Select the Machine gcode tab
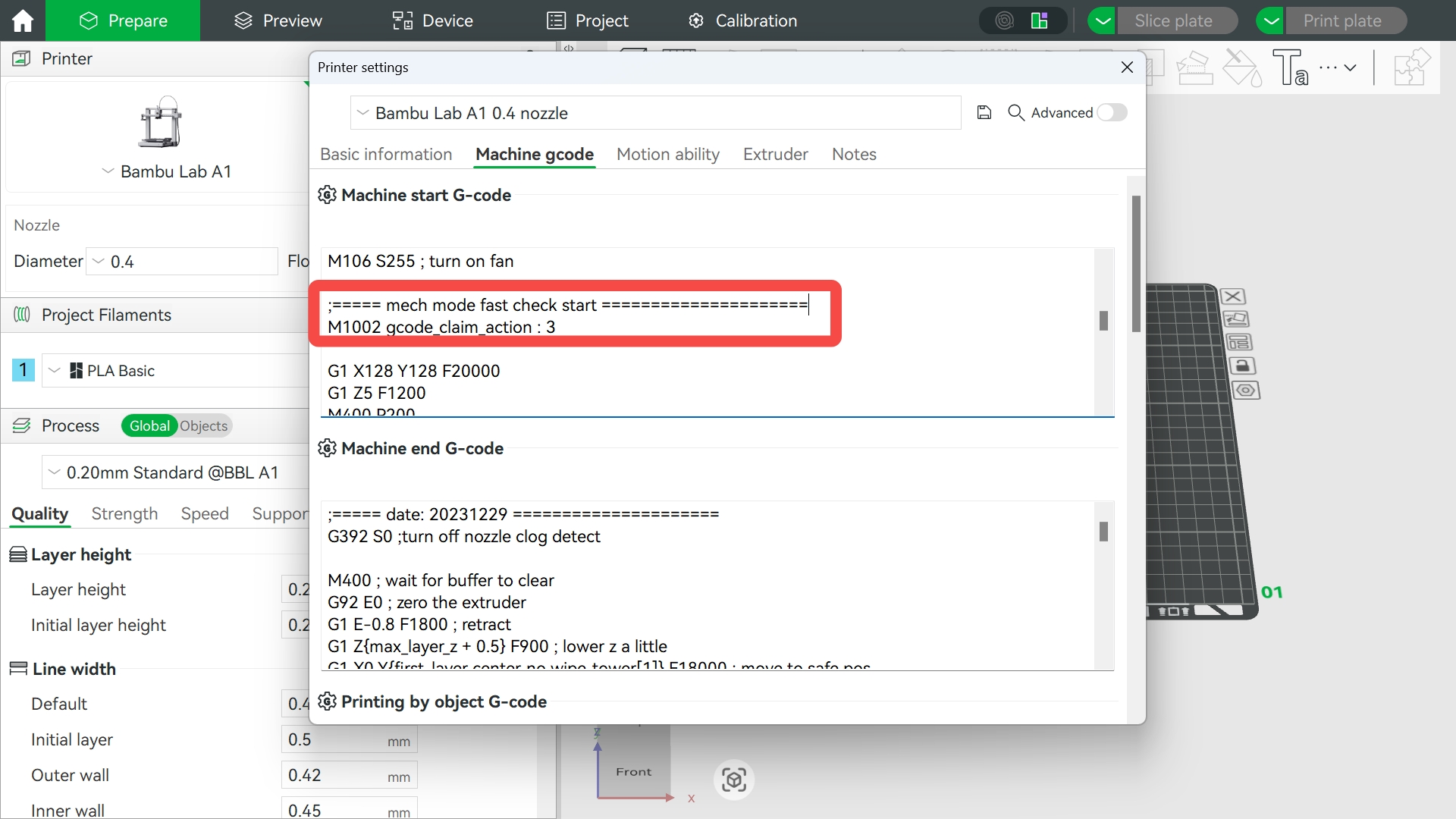Viewport: 1456px width, 819px height. tap(535, 154)
